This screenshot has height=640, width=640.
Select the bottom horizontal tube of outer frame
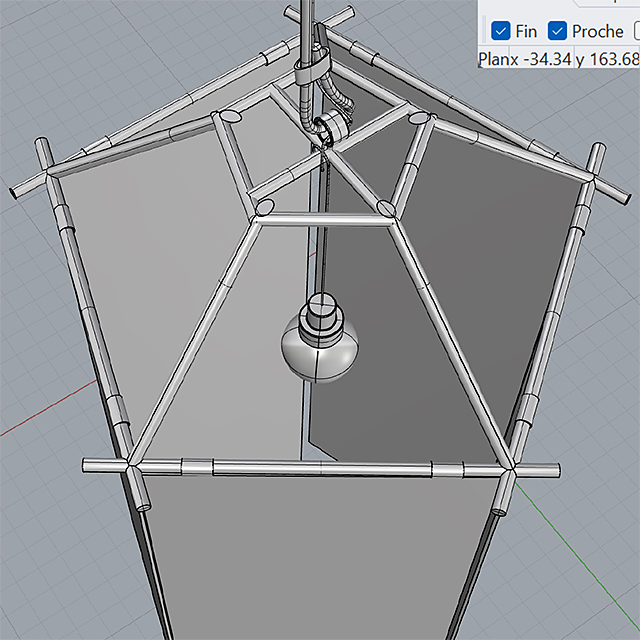pos(320,468)
